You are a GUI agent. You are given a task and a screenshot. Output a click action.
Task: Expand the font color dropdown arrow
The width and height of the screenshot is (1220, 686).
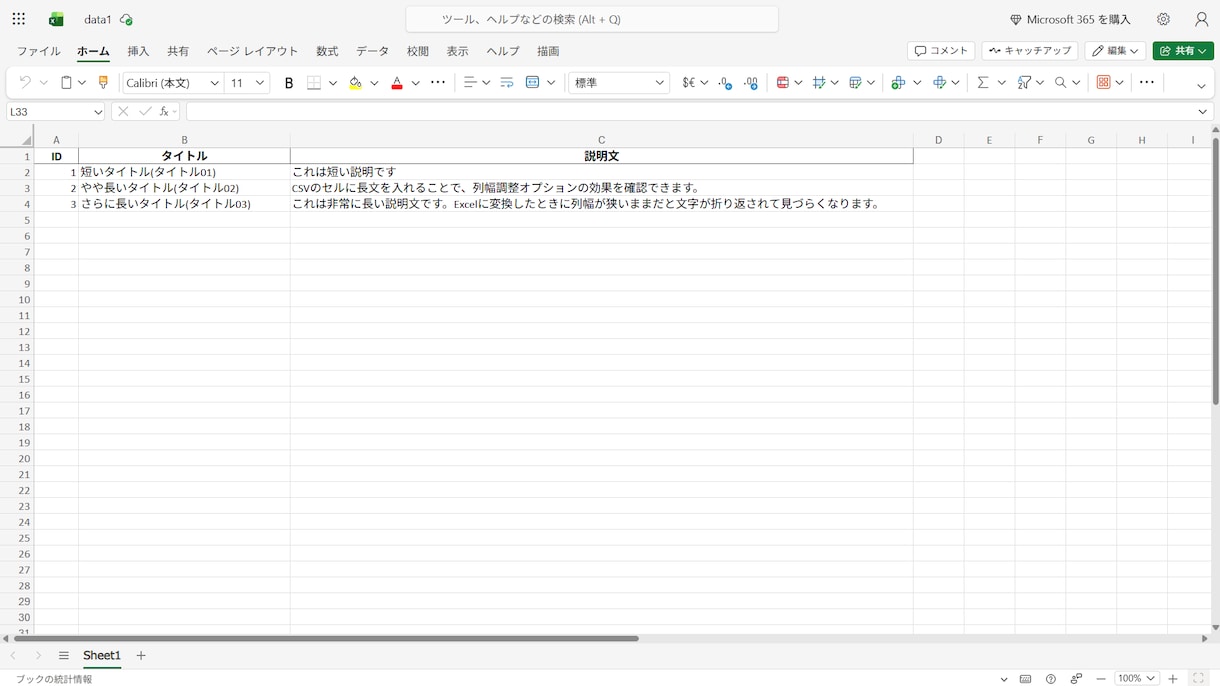[x=415, y=83]
